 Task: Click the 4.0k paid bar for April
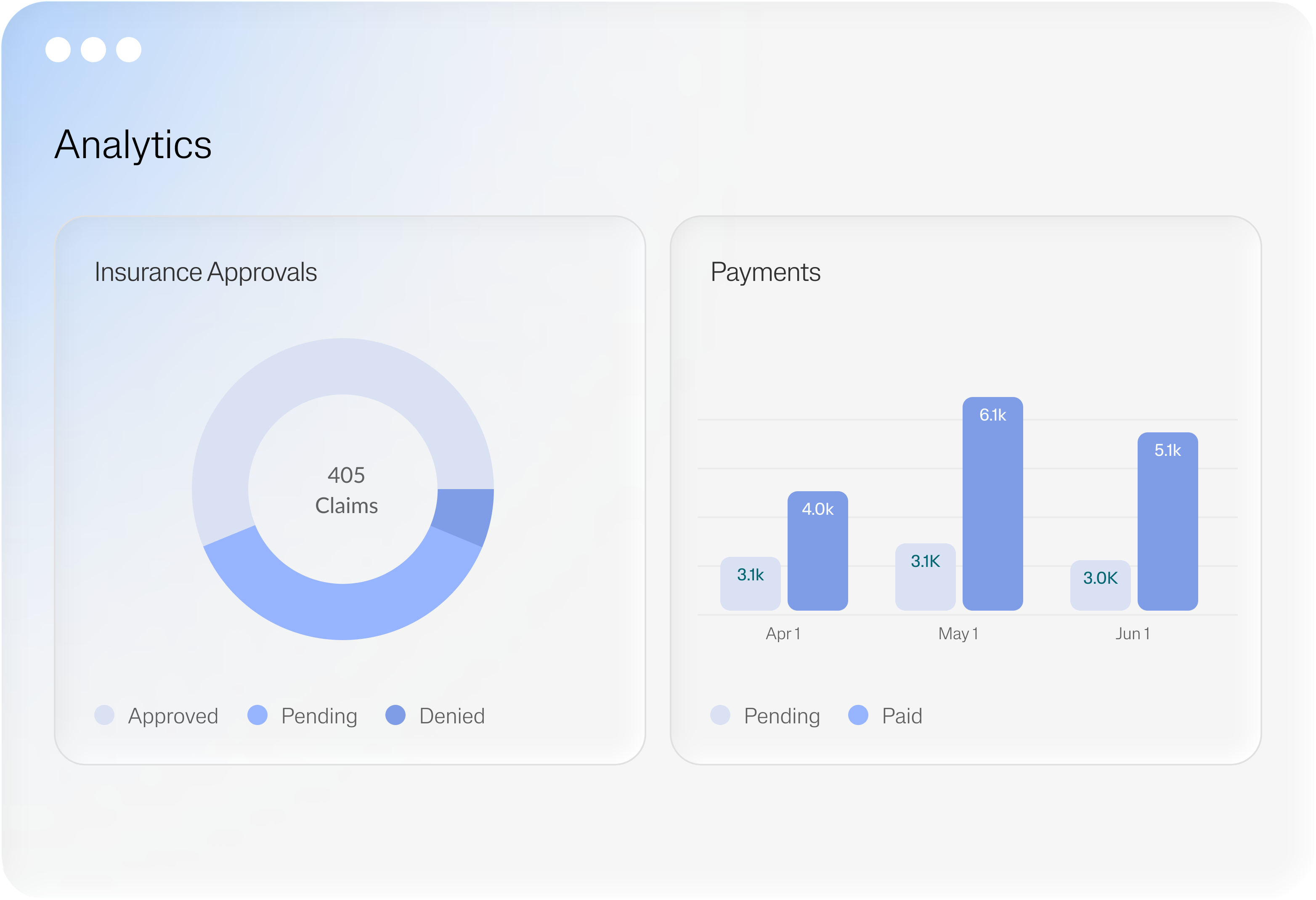pos(817,551)
